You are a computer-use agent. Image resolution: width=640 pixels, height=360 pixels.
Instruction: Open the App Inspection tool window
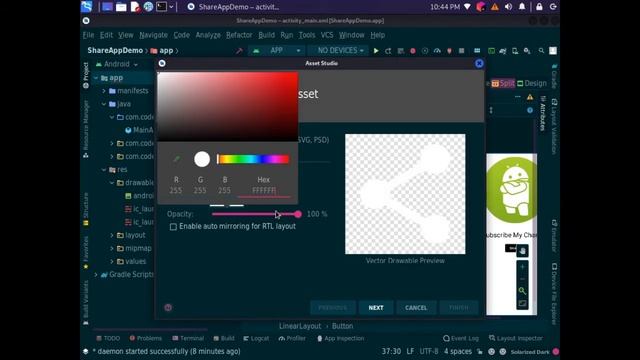click(x=341, y=338)
